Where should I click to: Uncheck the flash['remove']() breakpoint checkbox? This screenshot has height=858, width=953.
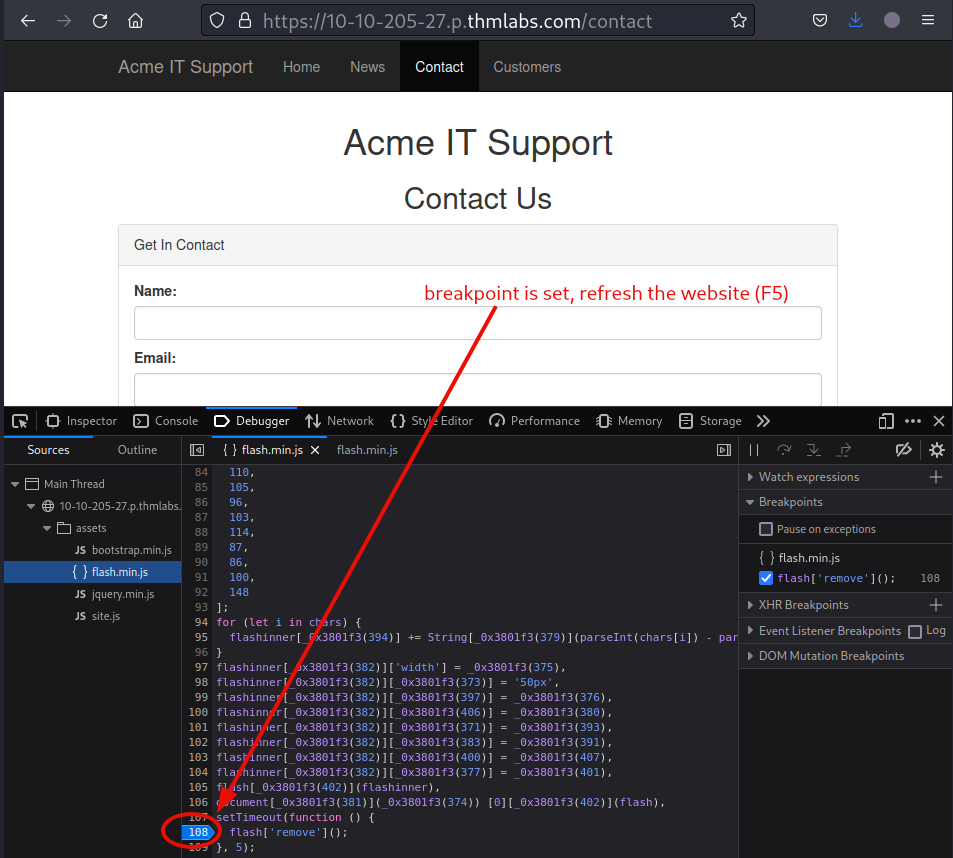(x=766, y=578)
